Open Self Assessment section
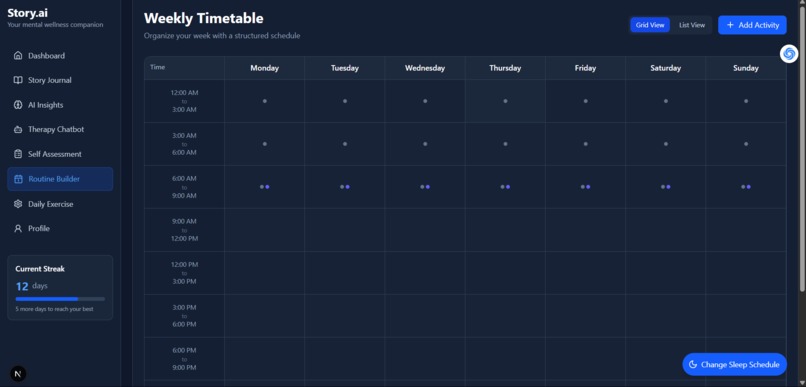 60,154
